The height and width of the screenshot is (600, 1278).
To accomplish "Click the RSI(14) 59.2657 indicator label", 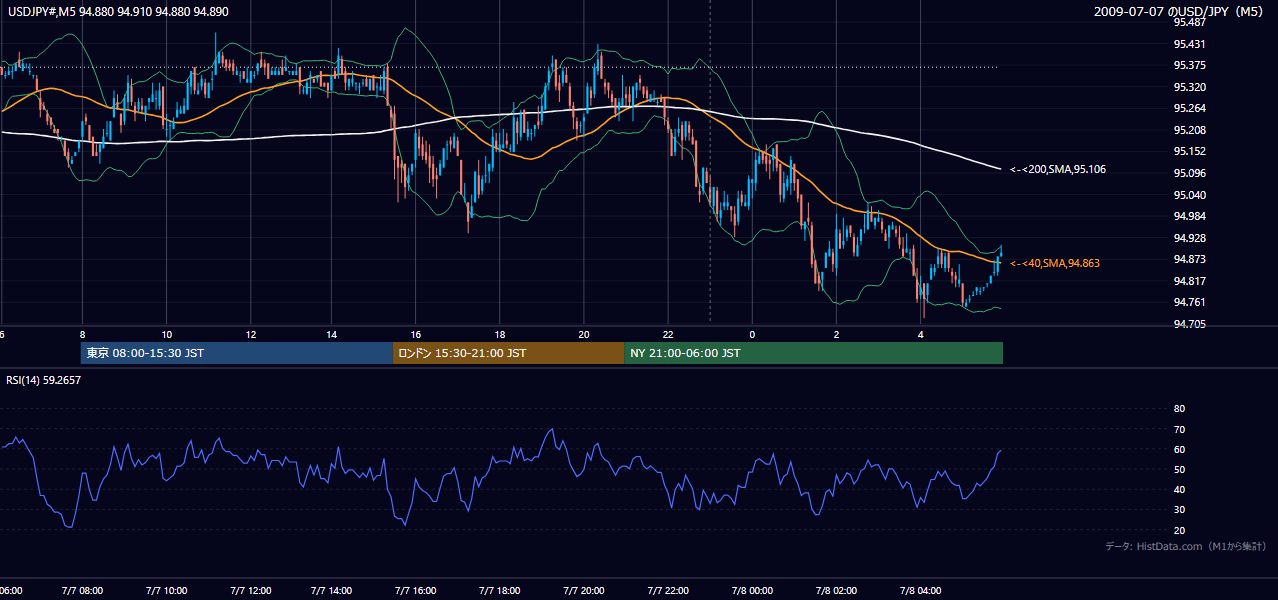I will click(43, 380).
